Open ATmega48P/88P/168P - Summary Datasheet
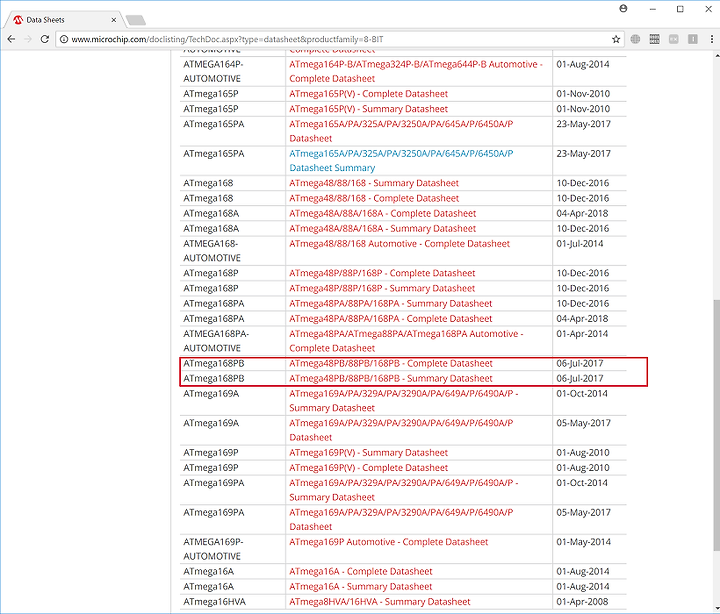Image resolution: width=720 pixels, height=614 pixels. point(382,288)
